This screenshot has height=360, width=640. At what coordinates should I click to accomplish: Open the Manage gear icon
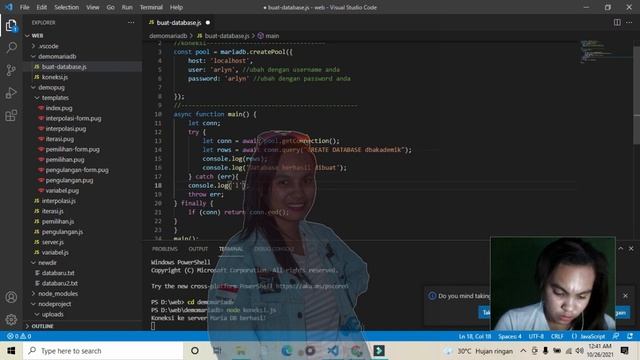pyautogui.click(x=11, y=319)
